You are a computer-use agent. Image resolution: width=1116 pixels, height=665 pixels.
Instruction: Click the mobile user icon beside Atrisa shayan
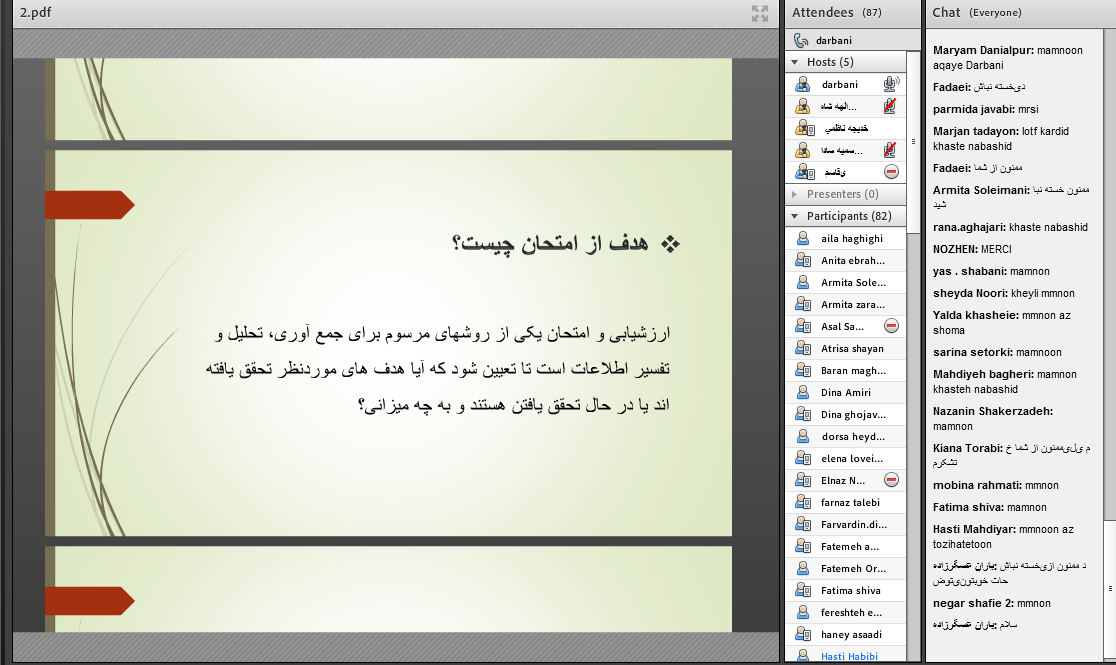(802, 348)
